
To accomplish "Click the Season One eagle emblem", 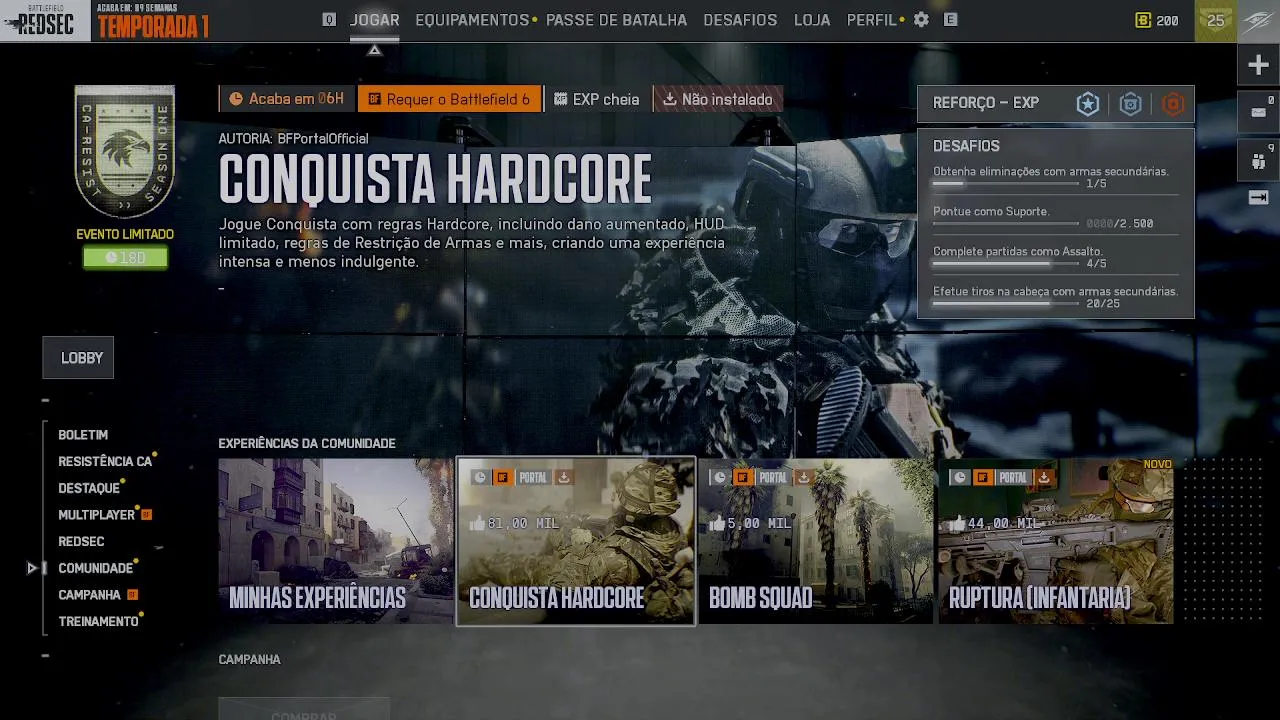I will pos(125,151).
